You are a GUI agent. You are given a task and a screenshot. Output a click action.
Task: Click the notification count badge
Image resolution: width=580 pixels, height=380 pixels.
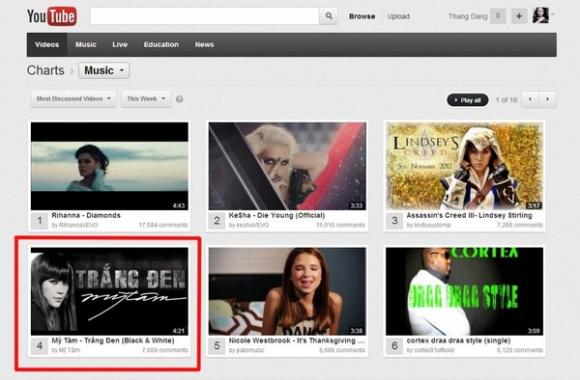coord(498,16)
